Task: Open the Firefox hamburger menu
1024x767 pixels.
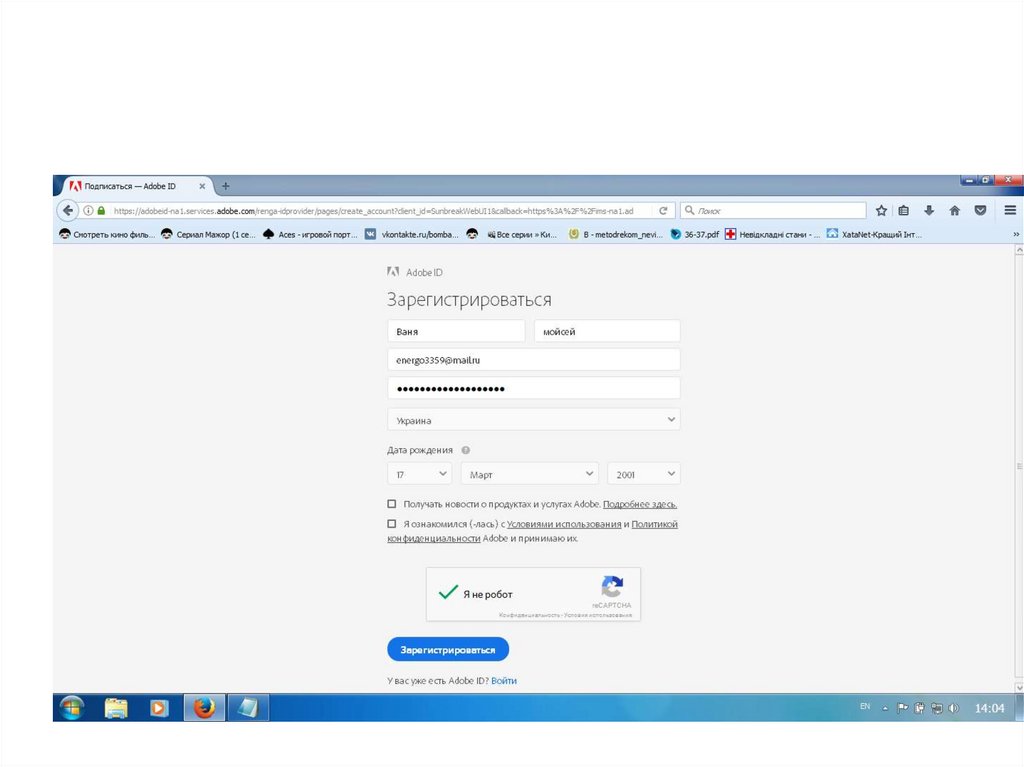Action: tap(1010, 210)
